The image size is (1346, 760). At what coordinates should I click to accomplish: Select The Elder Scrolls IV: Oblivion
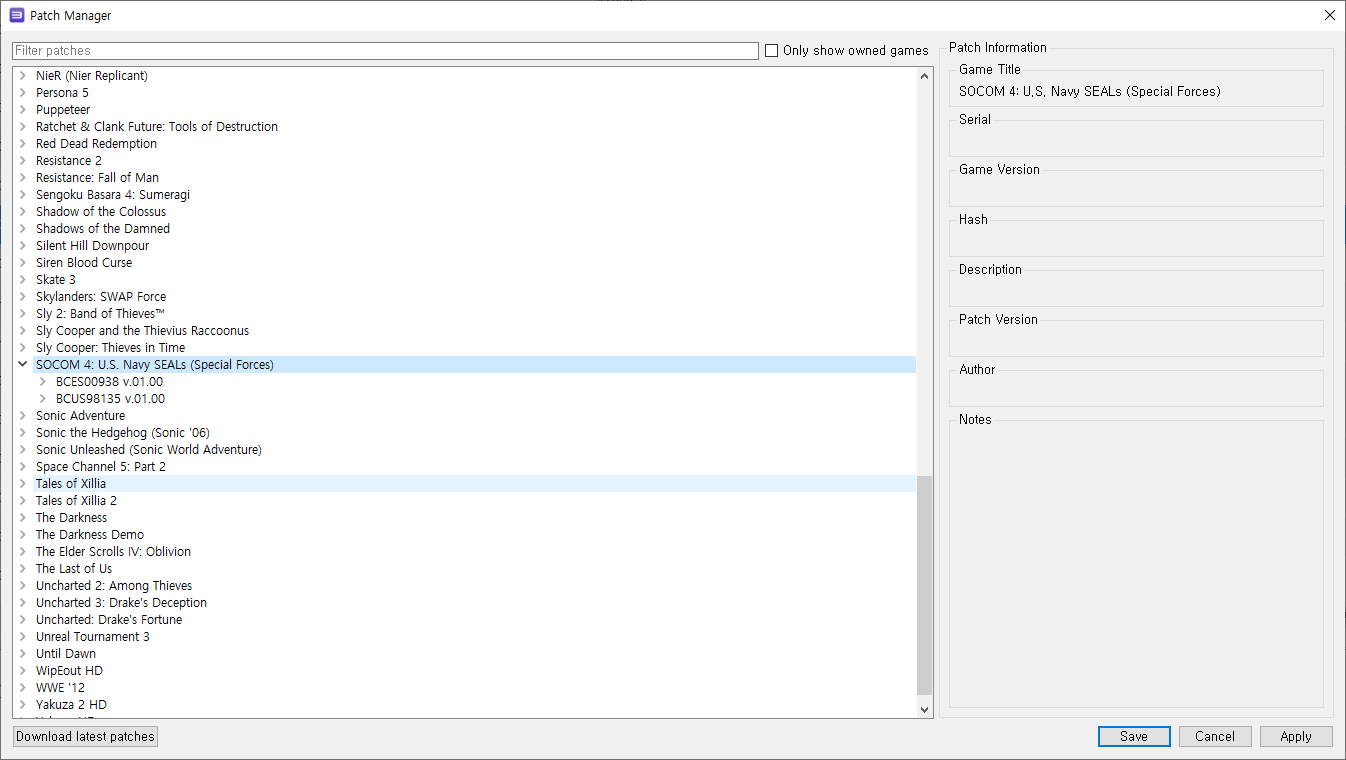(x=113, y=552)
